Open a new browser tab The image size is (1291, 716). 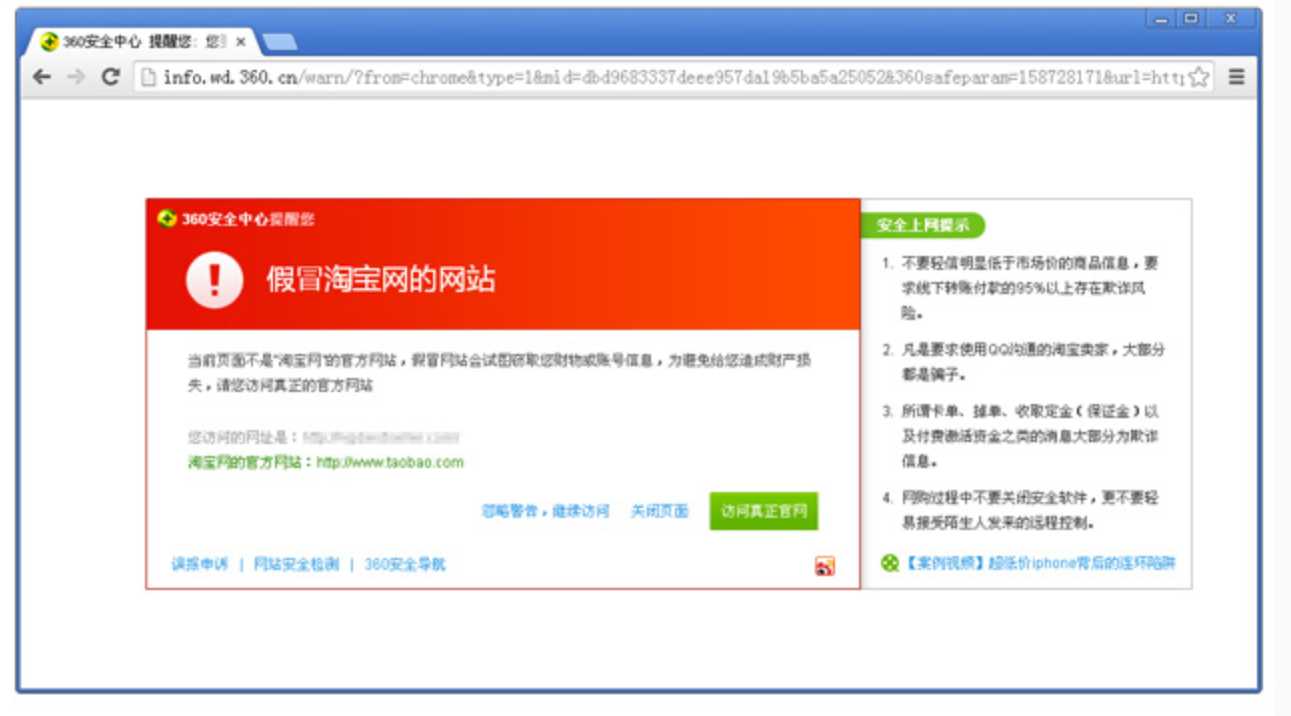pyautogui.click(x=279, y=42)
